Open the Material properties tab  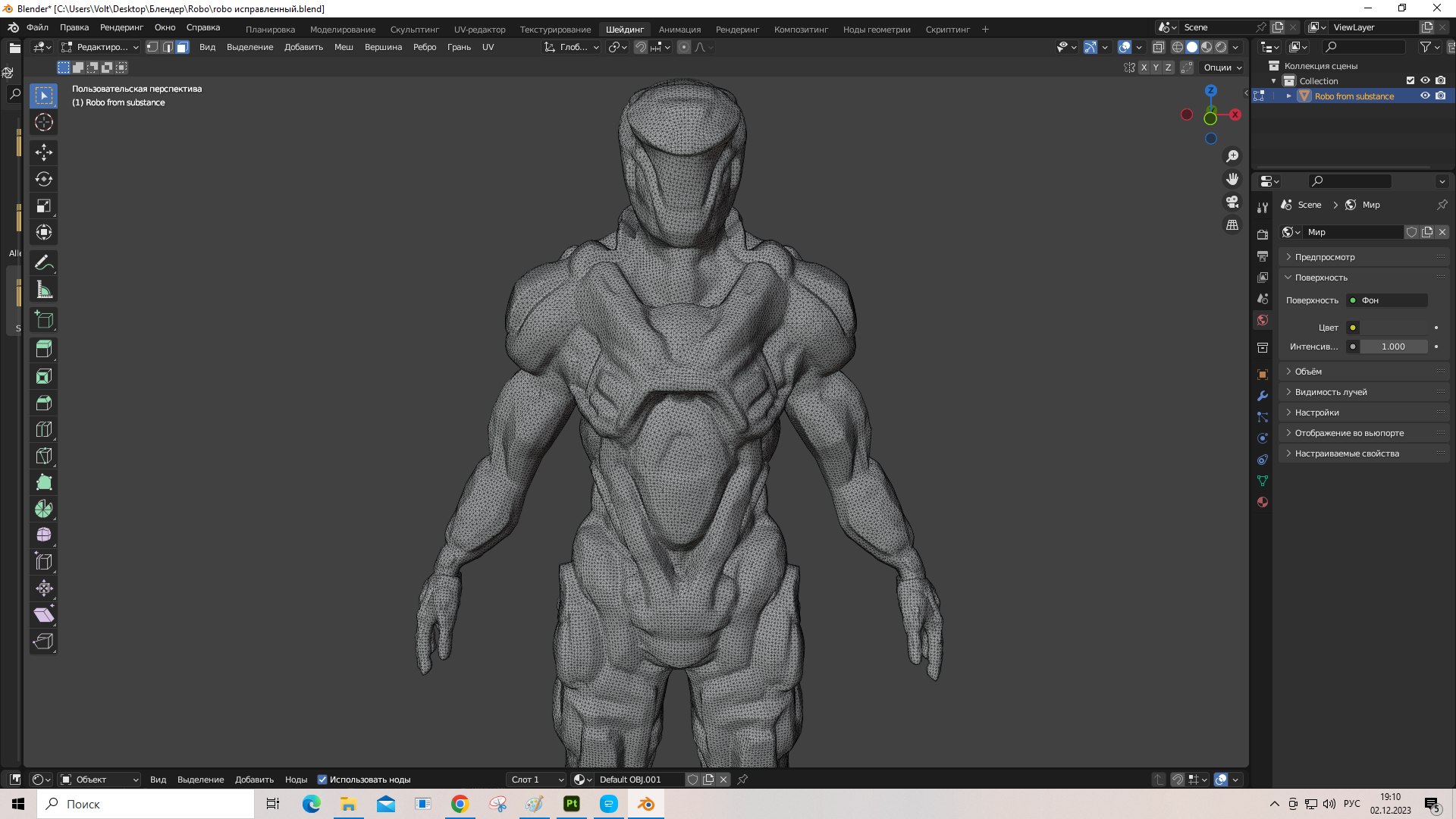[1263, 502]
